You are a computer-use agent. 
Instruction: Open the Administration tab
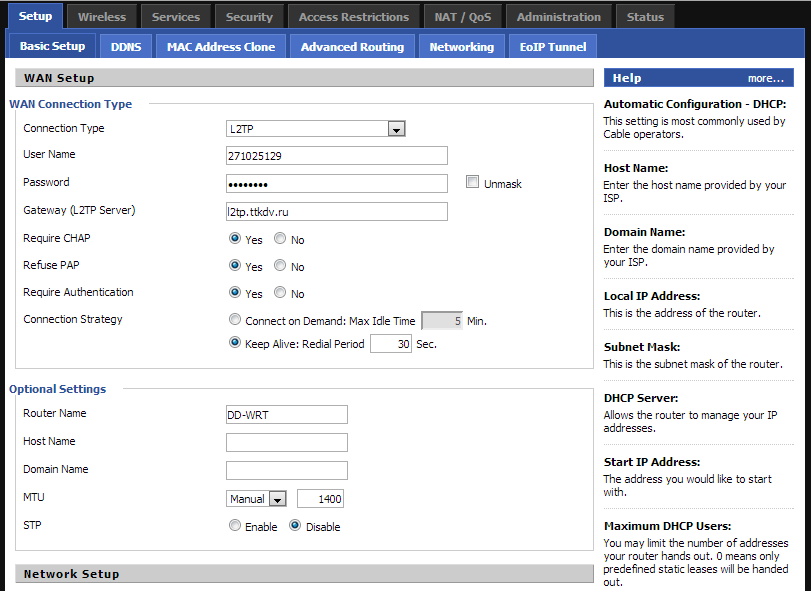558,16
